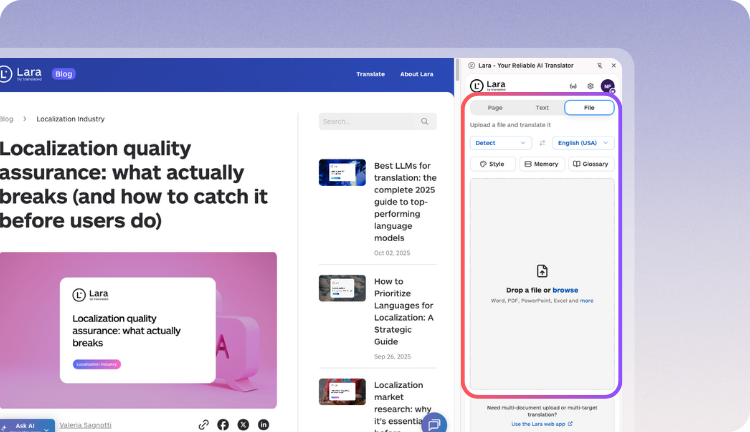Open 'Best LLMs for translation' article link
The width and height of the screenshot is (750, 432).
tap(405, 202)
